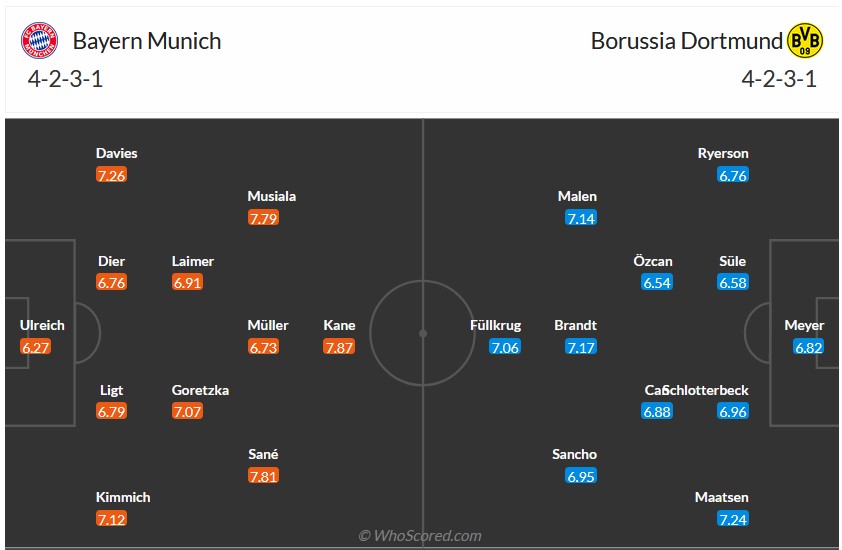This screenshot has height=550, width=842.
Task: Click the Sancho player name
Action: tap(574, 454)
